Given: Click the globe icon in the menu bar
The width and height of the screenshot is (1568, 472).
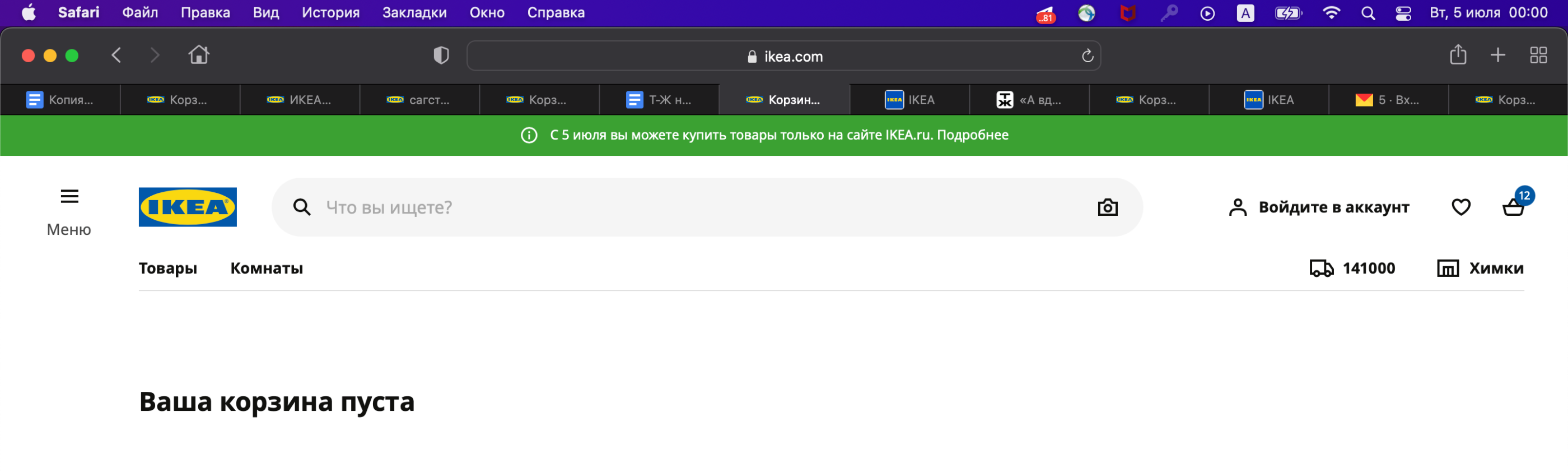Looking at the screenshot, I should point(1086,13).
